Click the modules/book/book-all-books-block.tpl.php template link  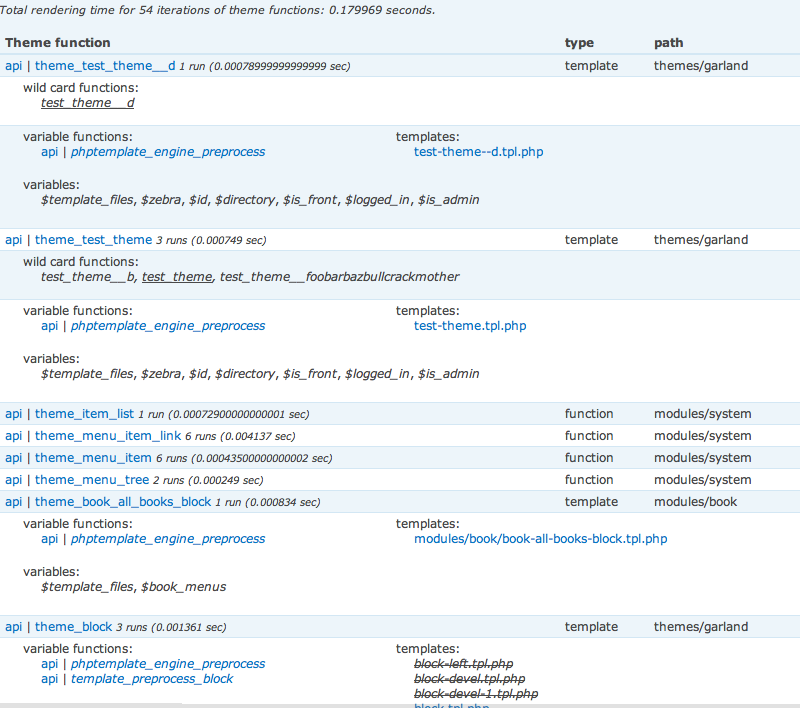540,539
